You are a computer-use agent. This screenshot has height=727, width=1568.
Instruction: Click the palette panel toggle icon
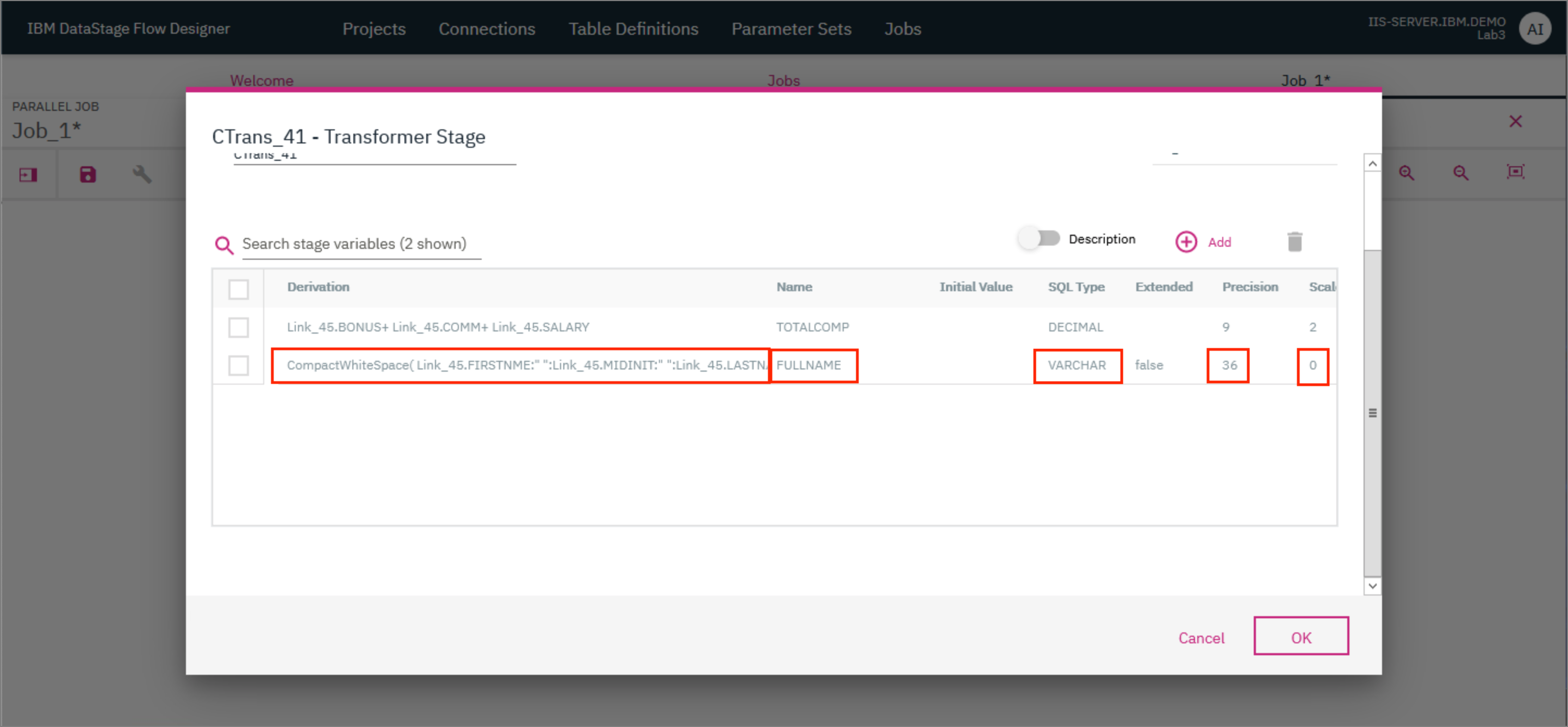28,175
